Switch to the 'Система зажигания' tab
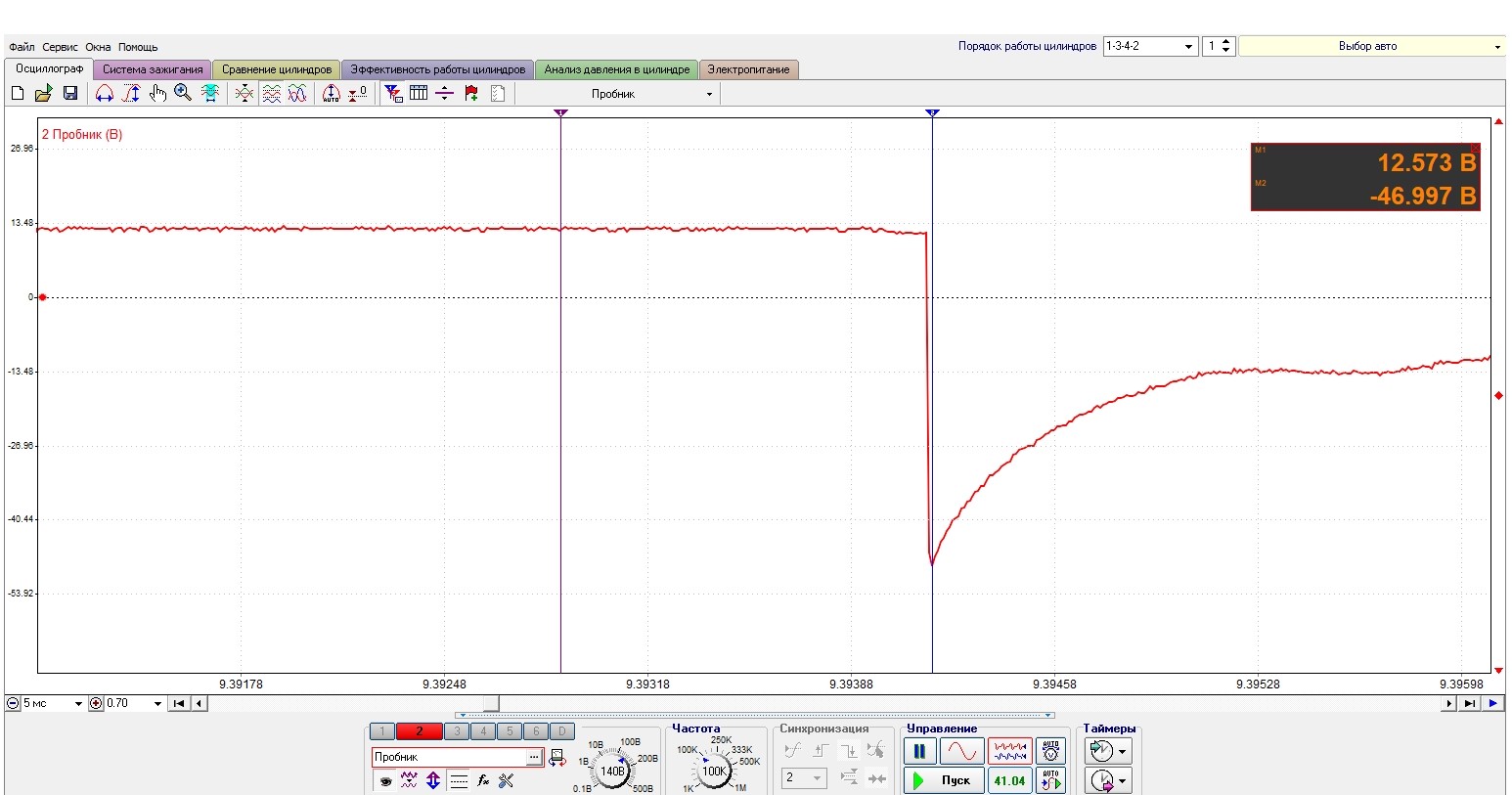1512x795 pixels. (153, 69)
